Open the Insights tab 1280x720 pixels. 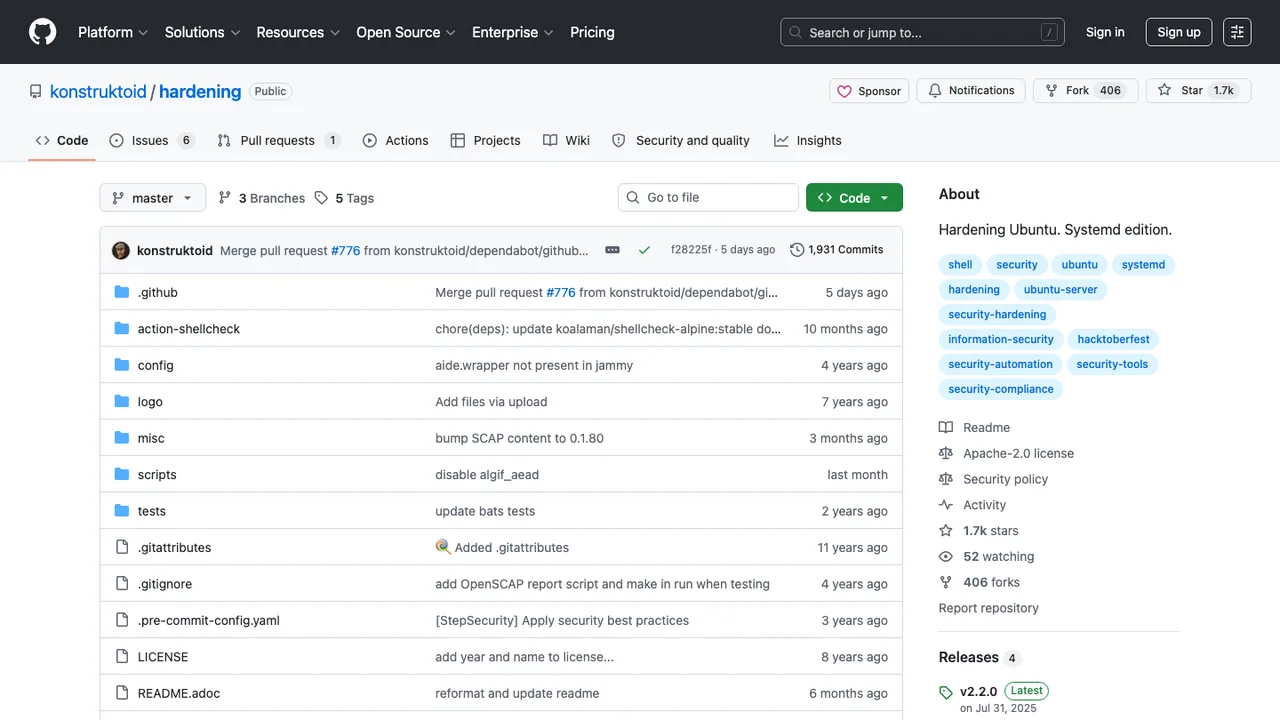[808, 141]
